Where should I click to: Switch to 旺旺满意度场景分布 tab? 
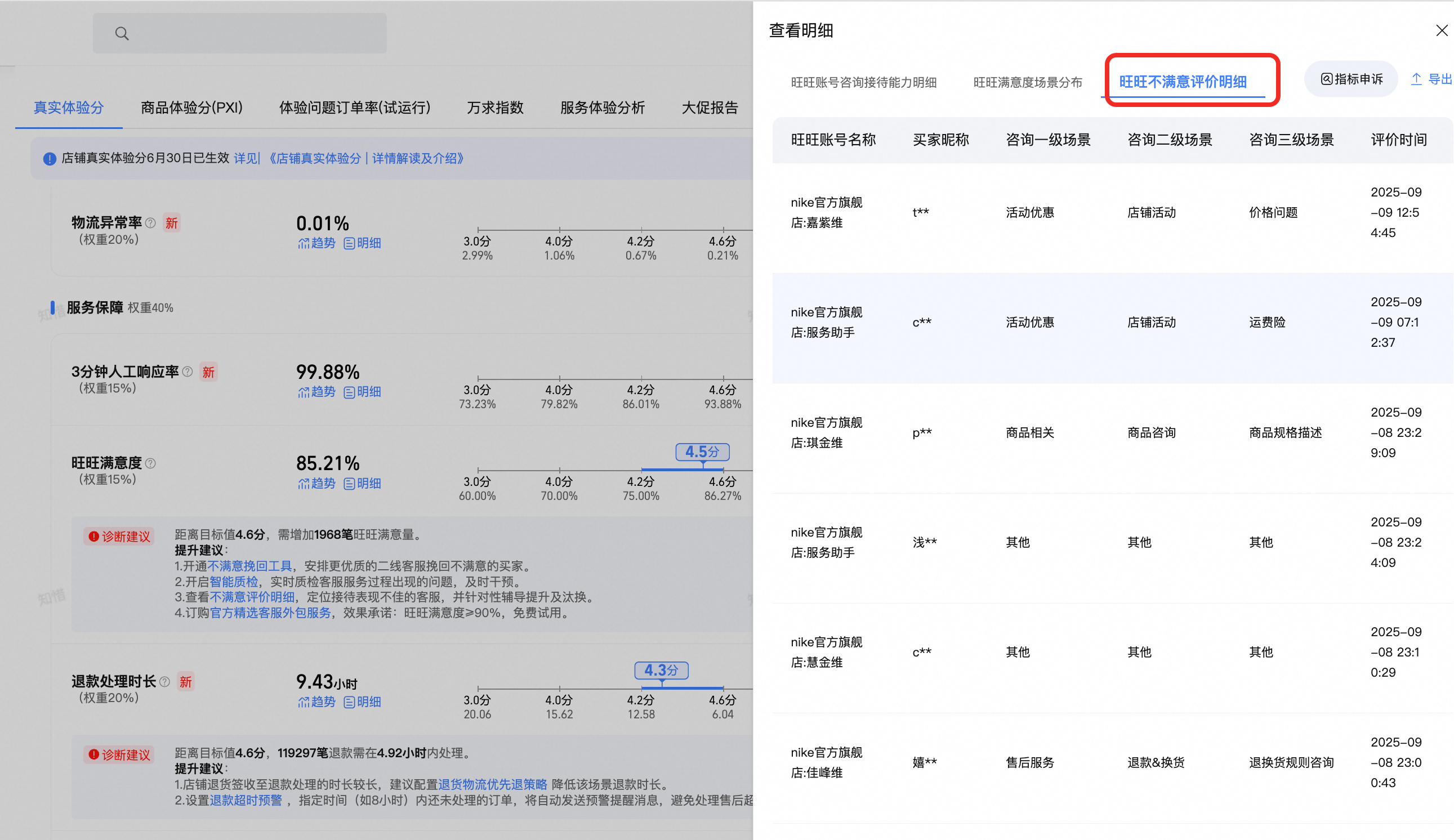[x=1027, y=83]
